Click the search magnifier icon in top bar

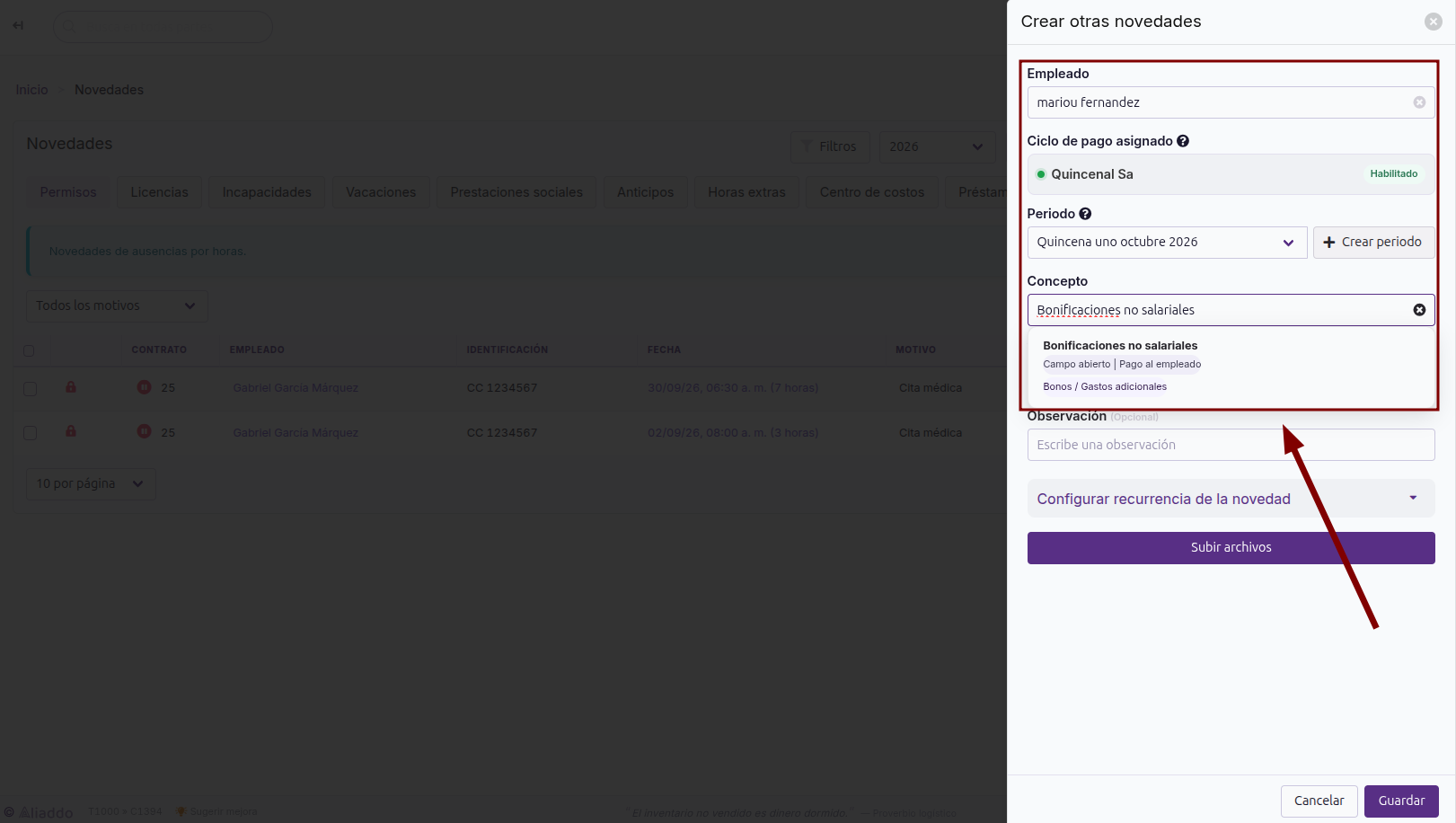(69, 26)
